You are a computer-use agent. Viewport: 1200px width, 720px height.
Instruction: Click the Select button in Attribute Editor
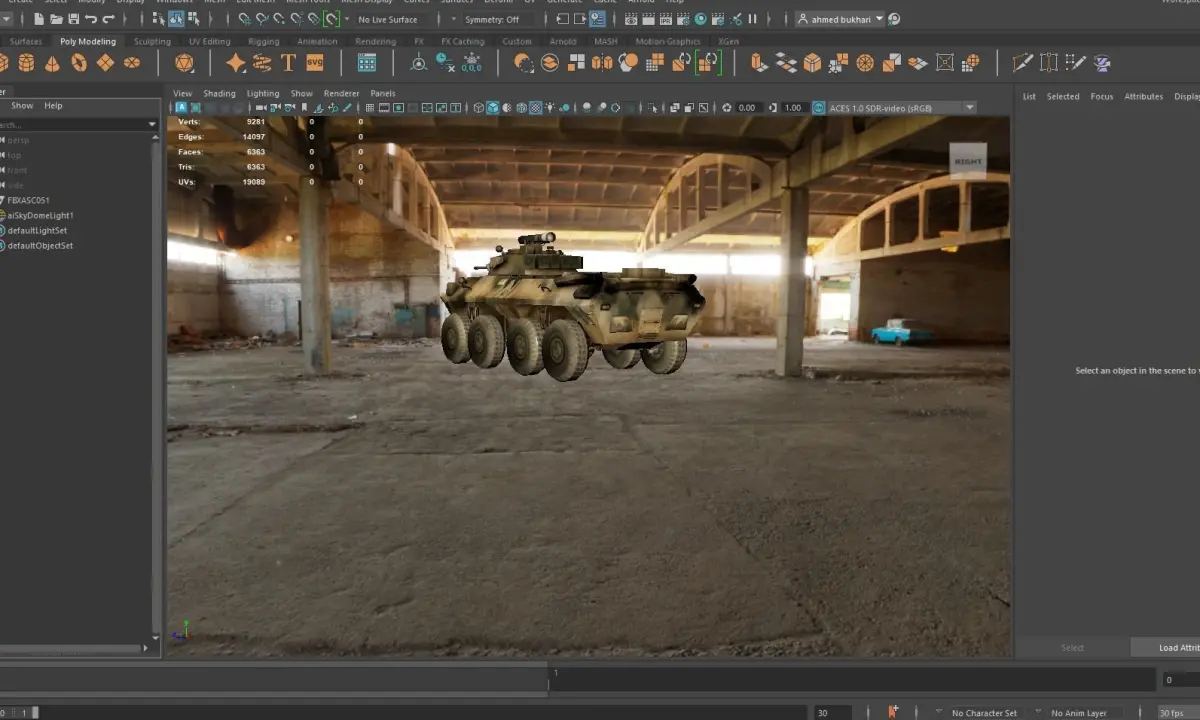(x=1072, y=647)
